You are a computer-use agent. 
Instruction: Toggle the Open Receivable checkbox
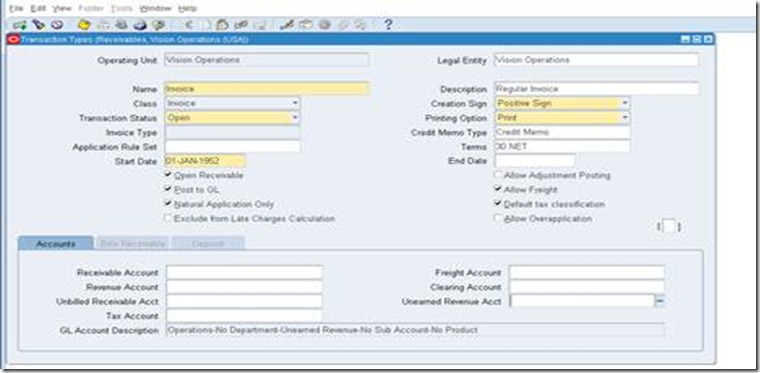pos(168,175)
